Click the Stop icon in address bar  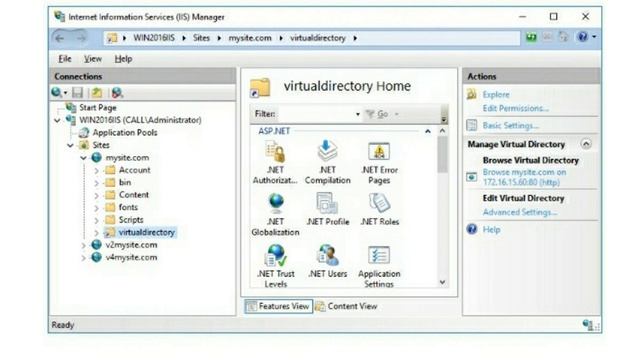coord(547,37)
